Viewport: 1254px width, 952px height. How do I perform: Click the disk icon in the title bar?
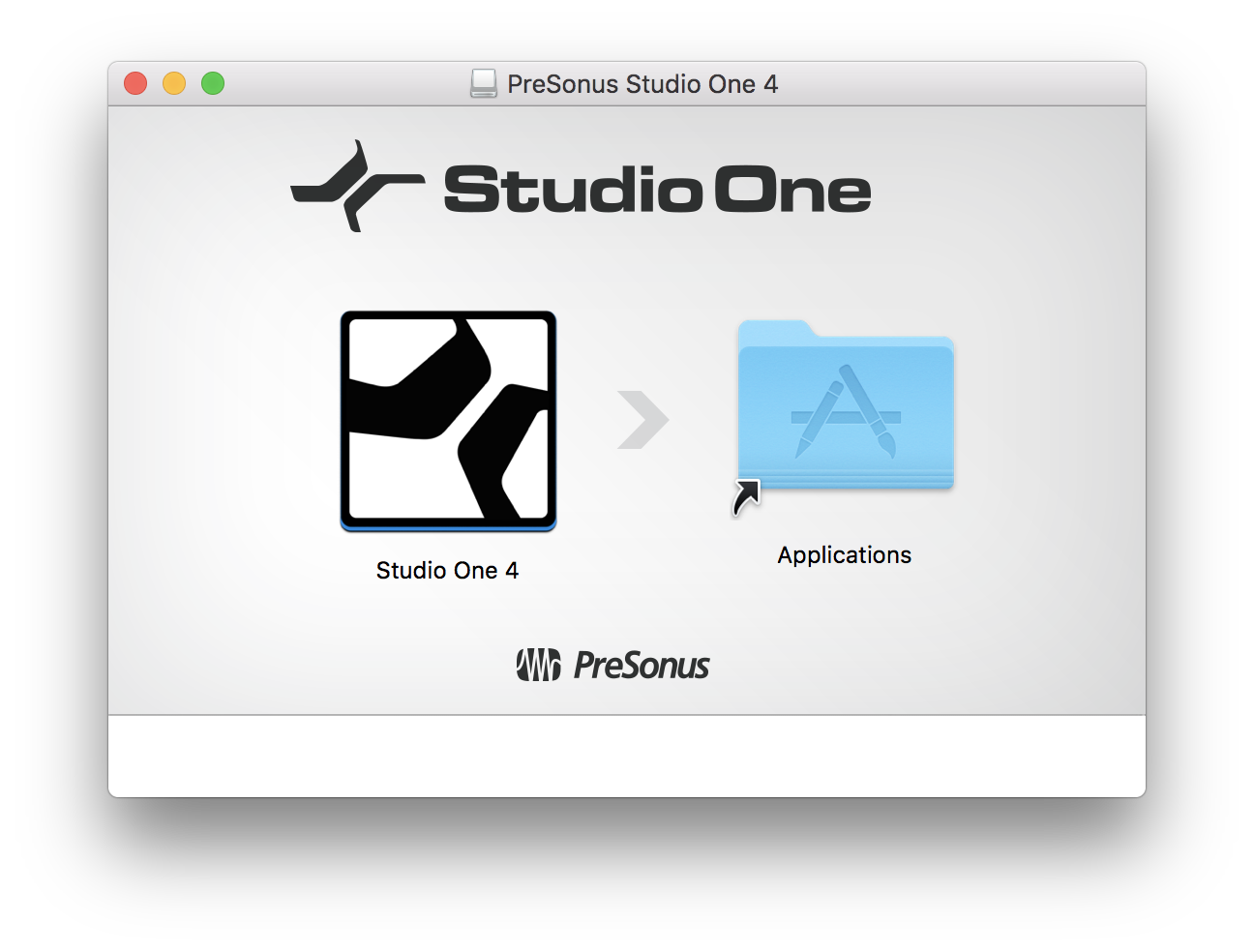484,84
